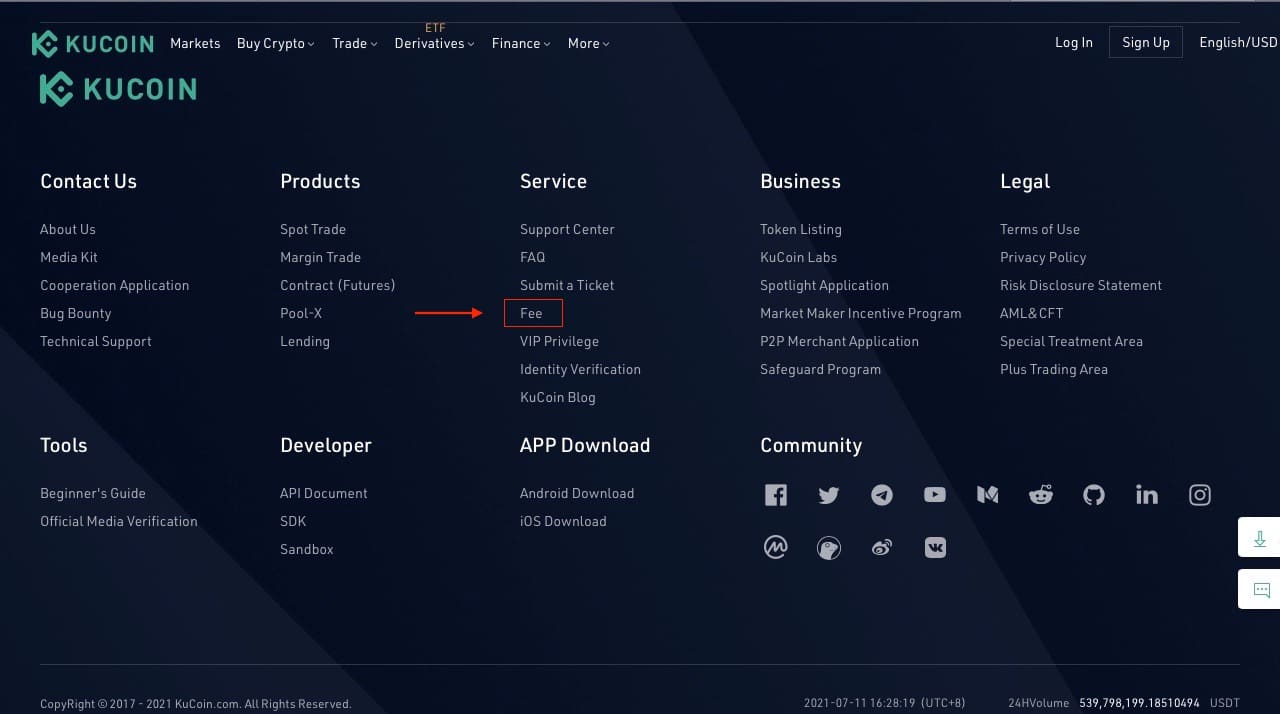Open the Telegram community icon
Image resolution: width=1280 pixels, height=714 pixels.
[881, 494]
